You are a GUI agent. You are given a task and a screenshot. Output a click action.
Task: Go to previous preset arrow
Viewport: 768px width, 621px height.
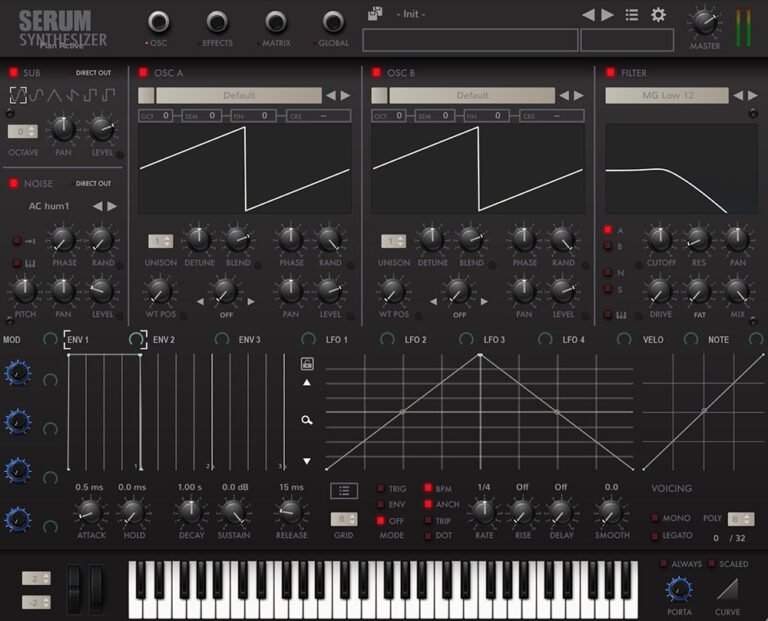tap(588, 15)
